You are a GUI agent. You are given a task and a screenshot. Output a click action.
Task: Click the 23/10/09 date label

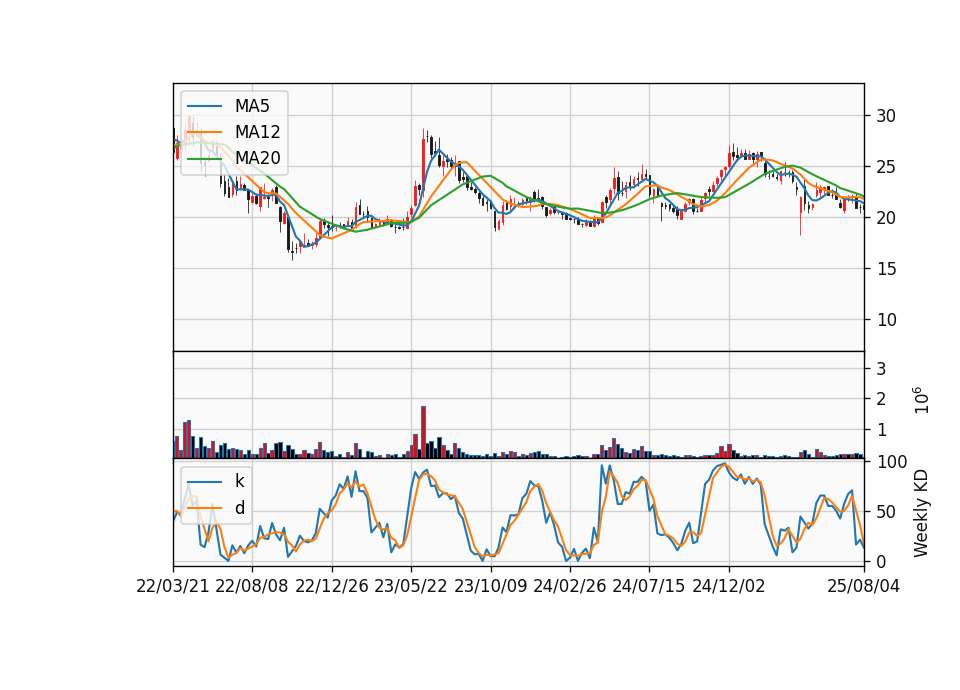click(490, 586)
